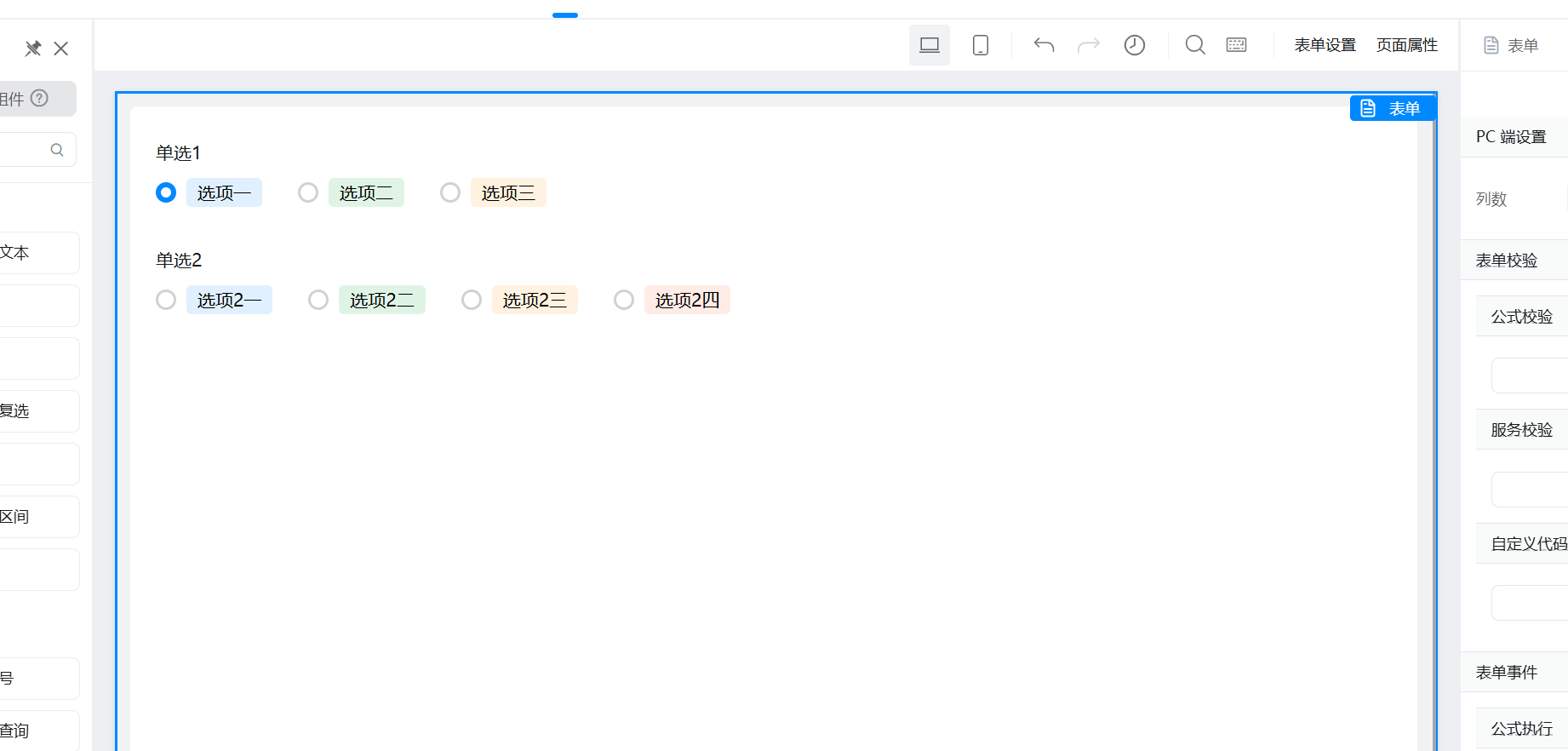
Task: Click the 服务校验 header
Action: (x=1522, y=430)
